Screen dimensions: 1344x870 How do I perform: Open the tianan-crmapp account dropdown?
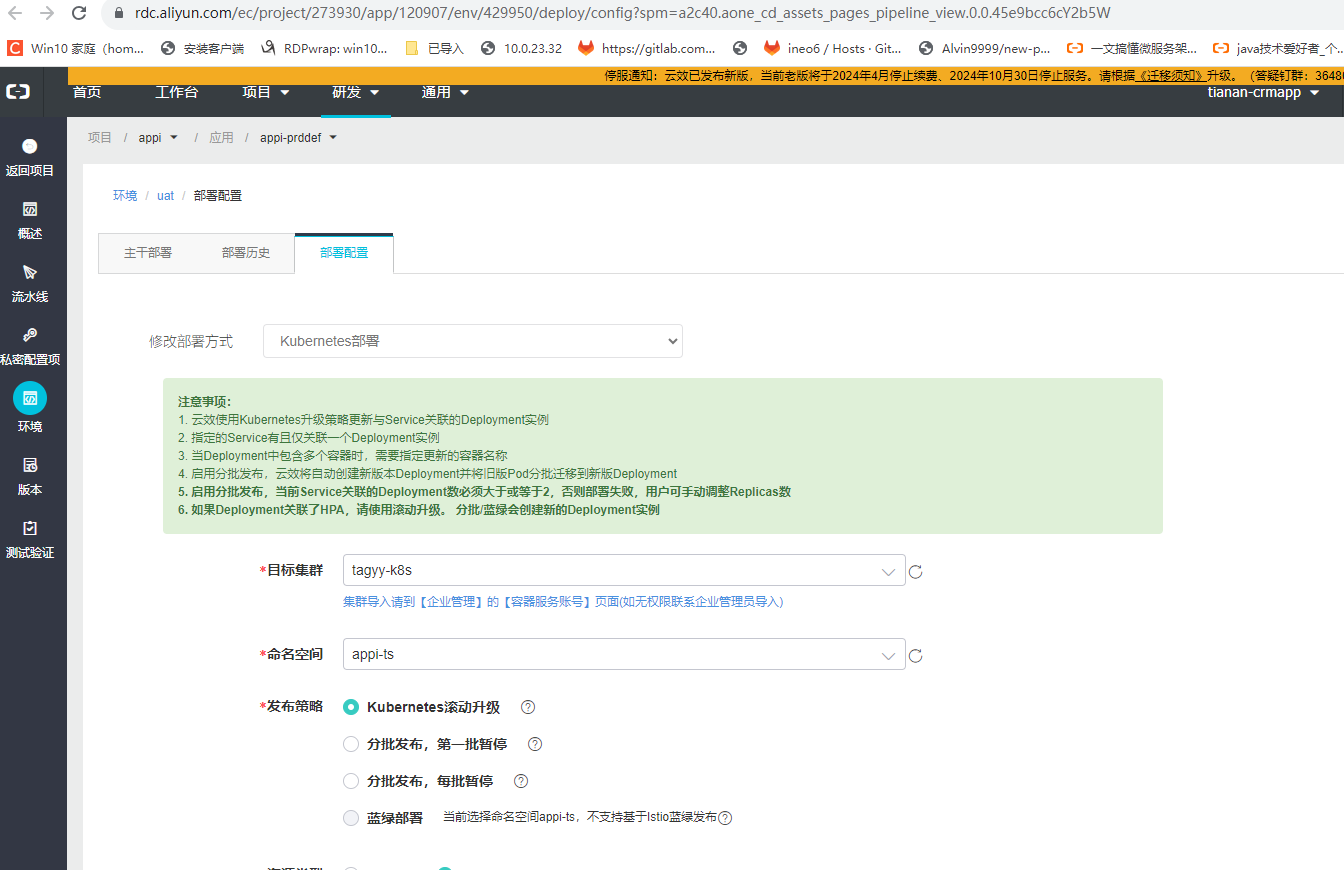coord(1263,92)
